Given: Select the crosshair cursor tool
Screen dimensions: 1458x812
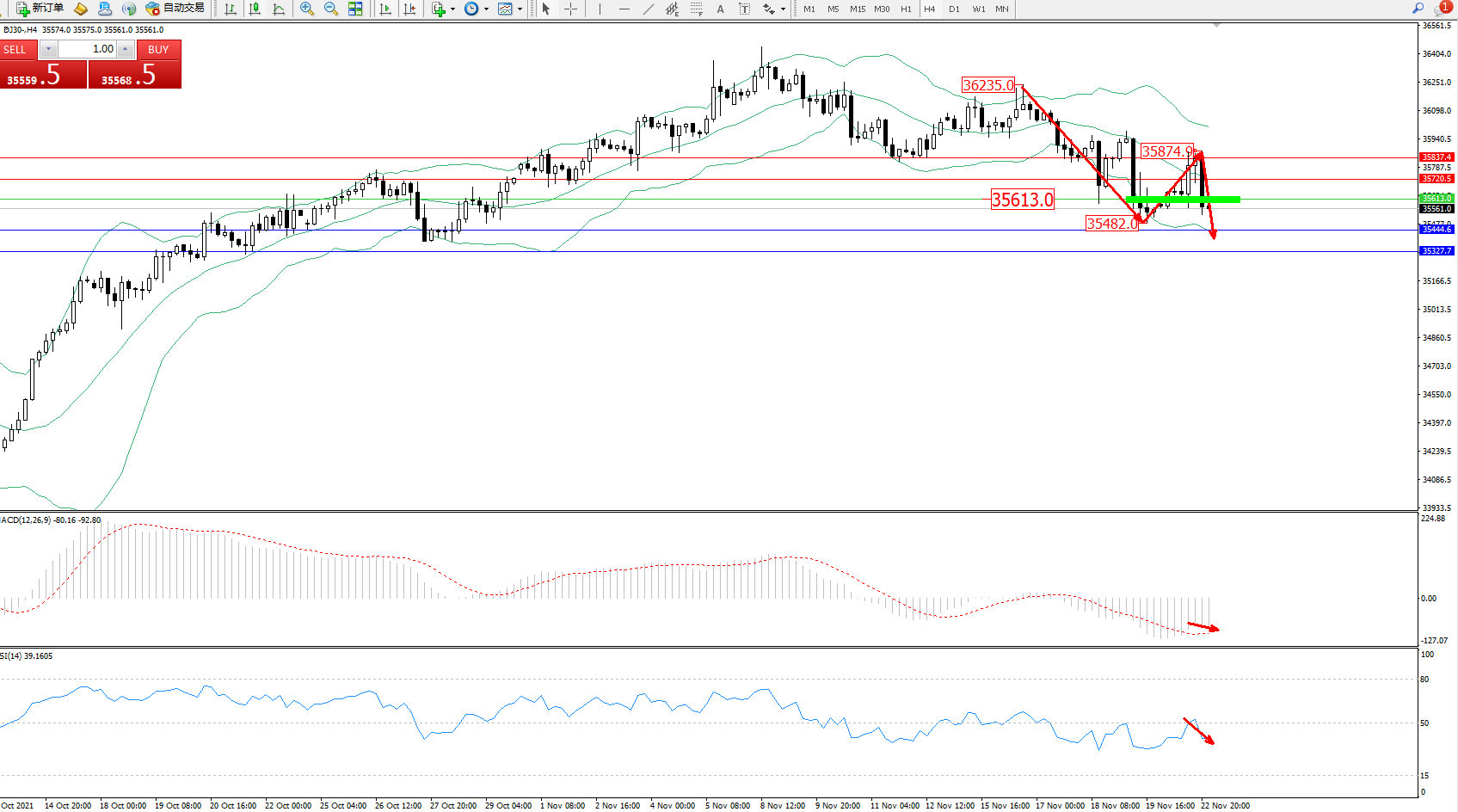Looking at the screenshot, I should (x=570, y=9).
